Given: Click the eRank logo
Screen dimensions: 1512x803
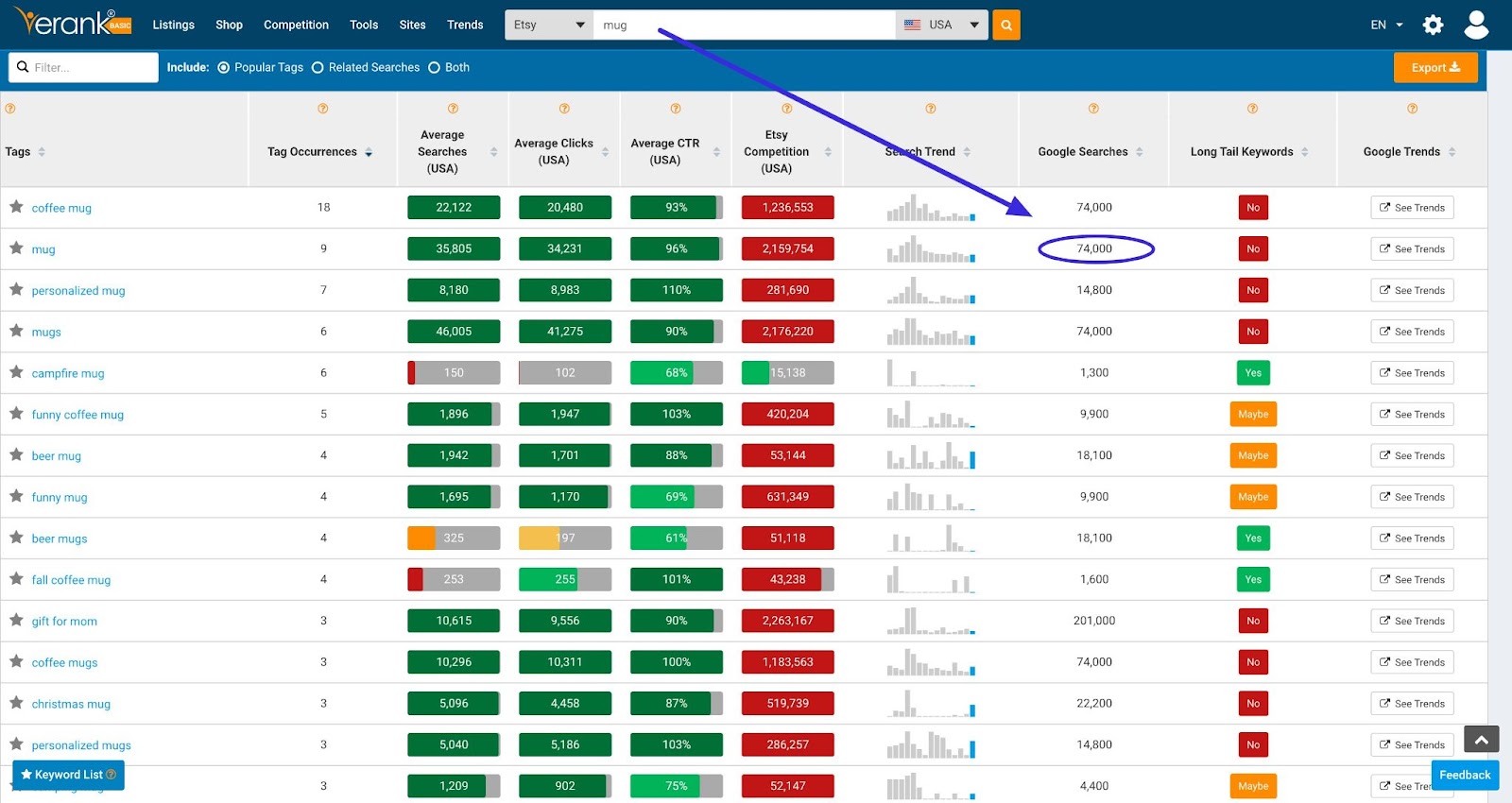Looking at the screenshot, I should pos(73,23).
